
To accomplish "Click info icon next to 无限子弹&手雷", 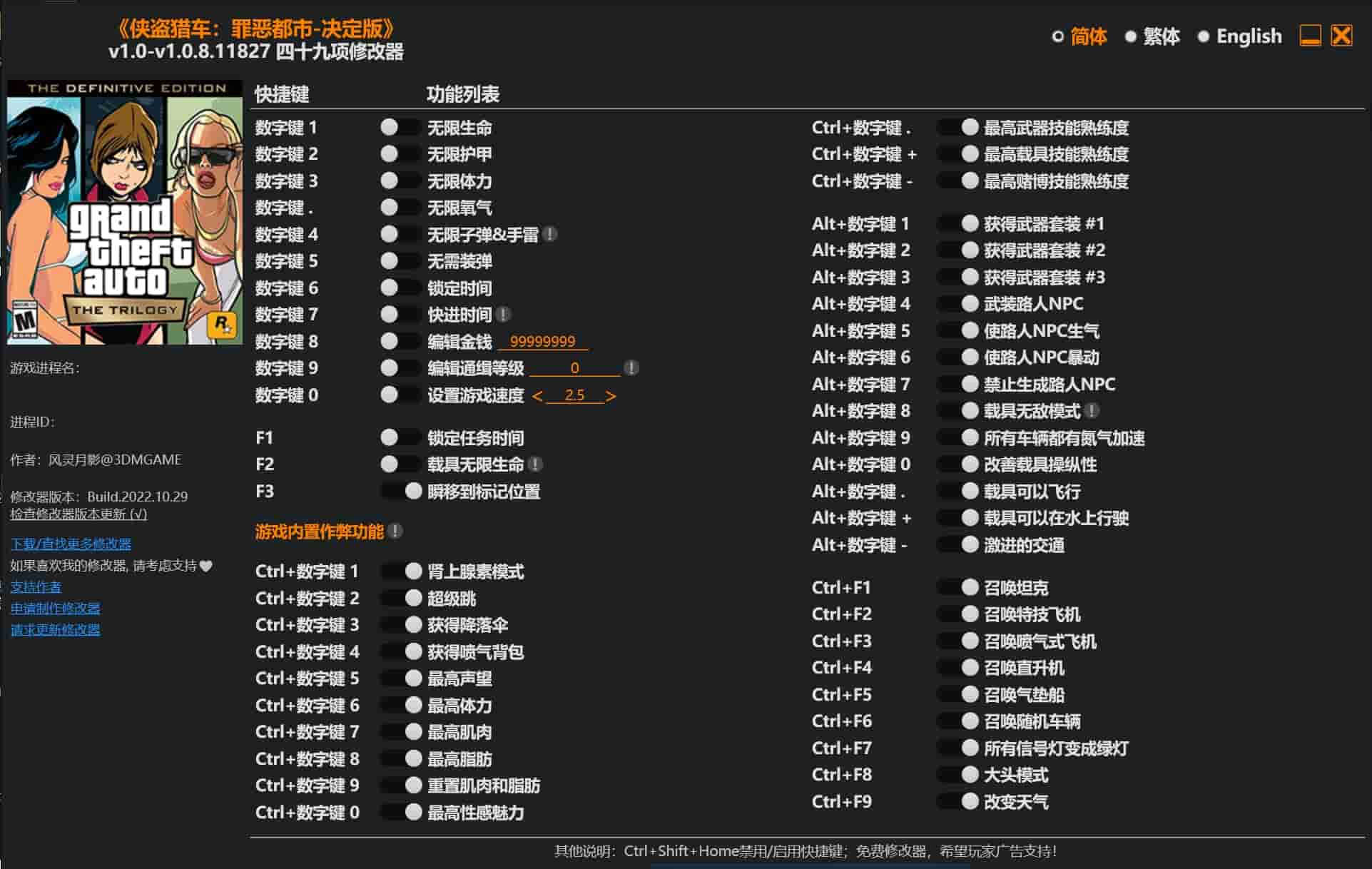I will (550, 234).
